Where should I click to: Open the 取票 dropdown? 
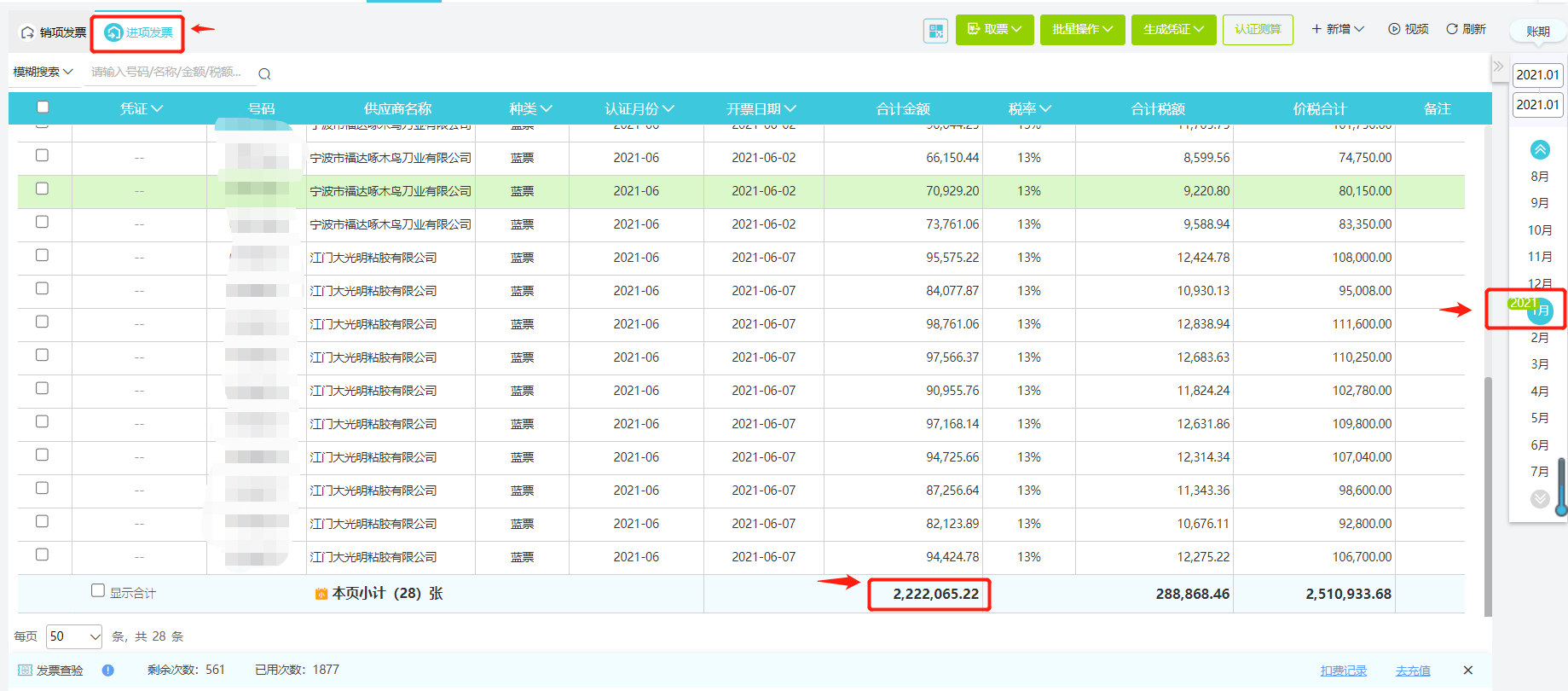click(994, 30)
